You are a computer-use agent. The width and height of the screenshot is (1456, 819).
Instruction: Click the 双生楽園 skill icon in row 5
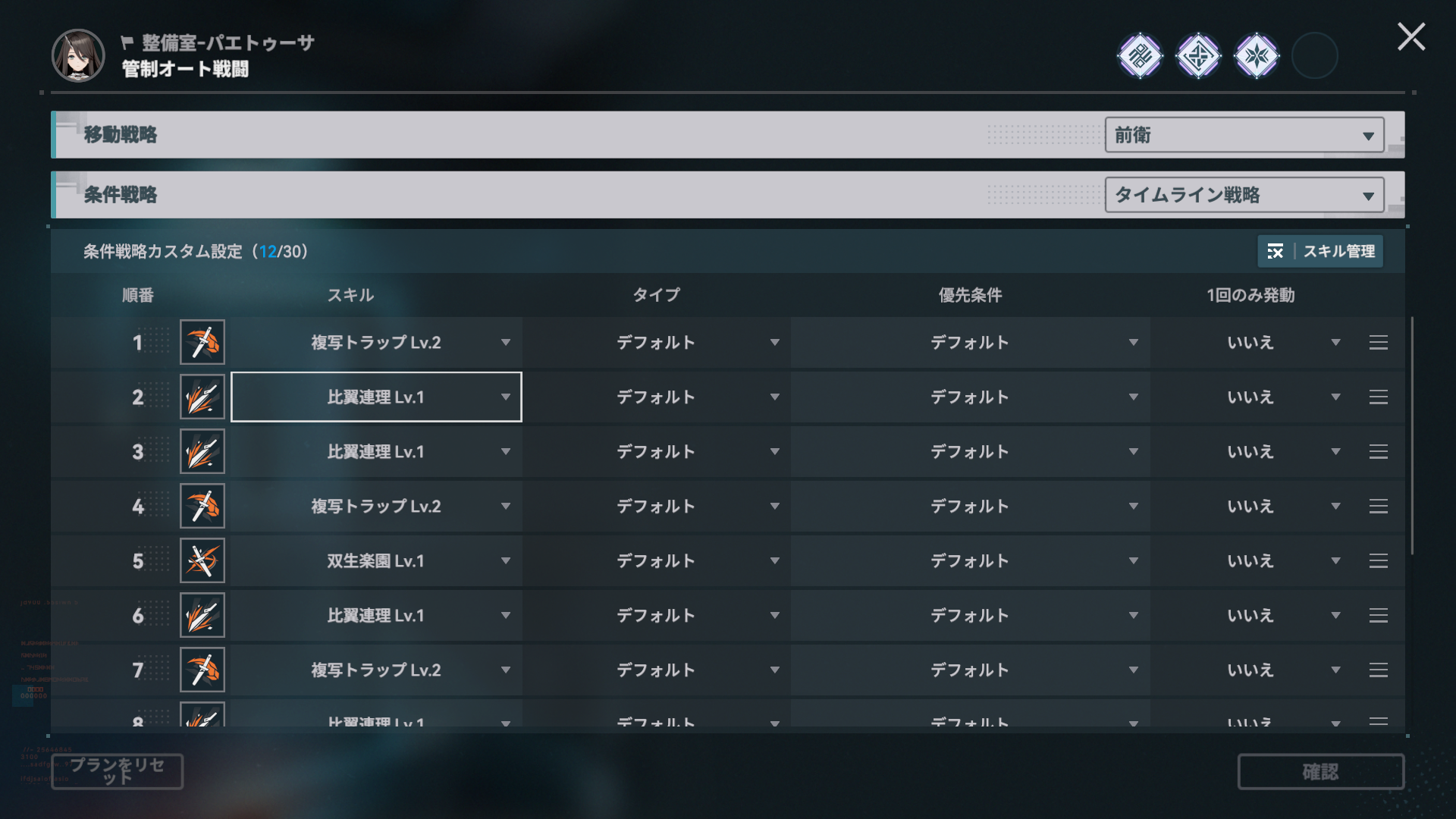[x=202, y=560]
